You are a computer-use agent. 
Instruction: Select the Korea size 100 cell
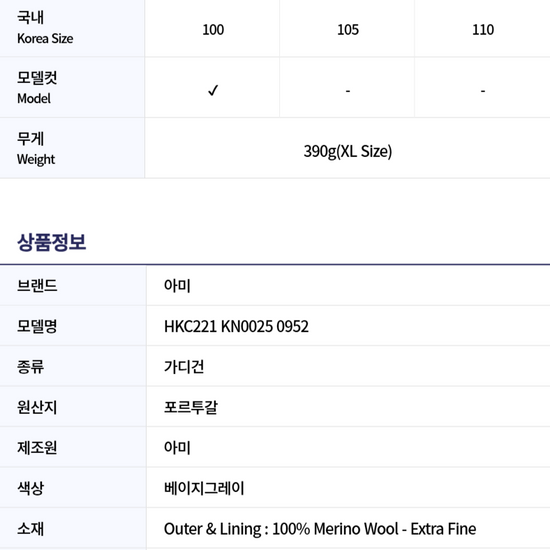pos(213,30)
